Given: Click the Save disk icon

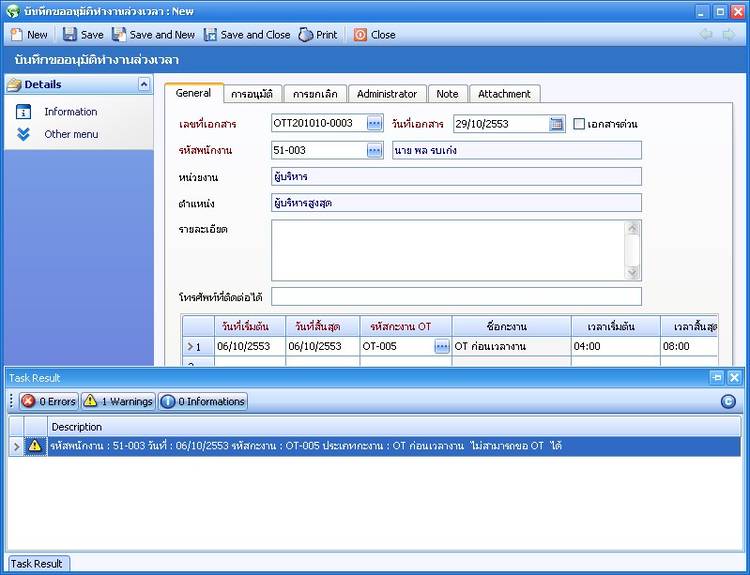Looking at the screenshot, I should point(70,34).
